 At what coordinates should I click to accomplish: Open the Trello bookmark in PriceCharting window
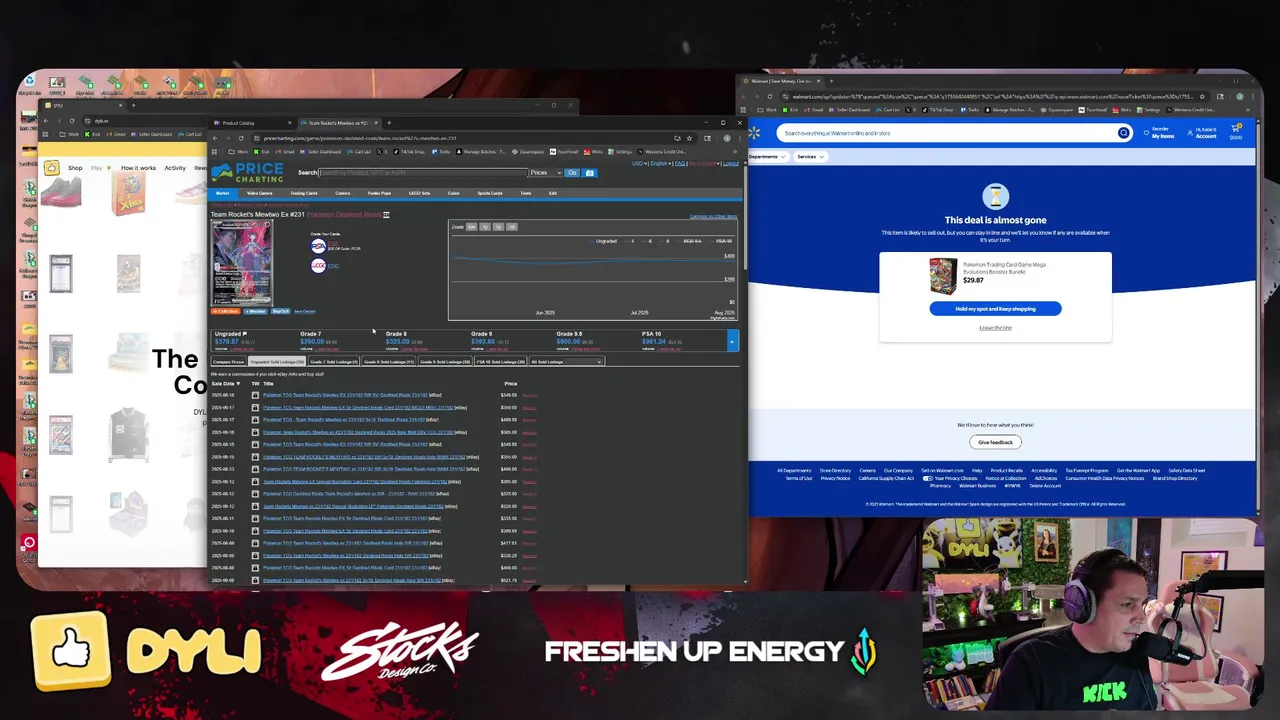pos(441,152)
